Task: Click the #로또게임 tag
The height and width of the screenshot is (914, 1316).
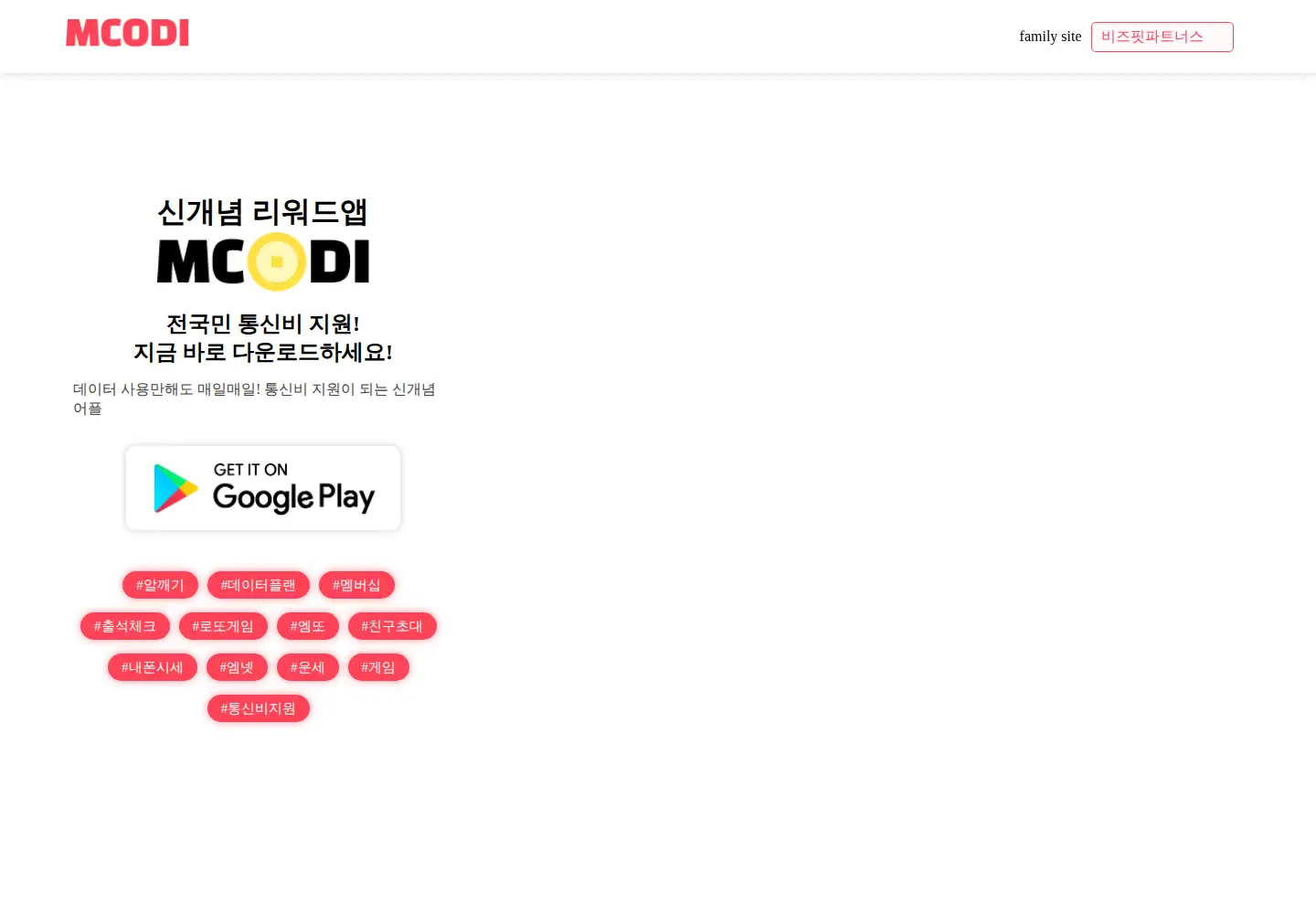Action: (x=223, y=626)
